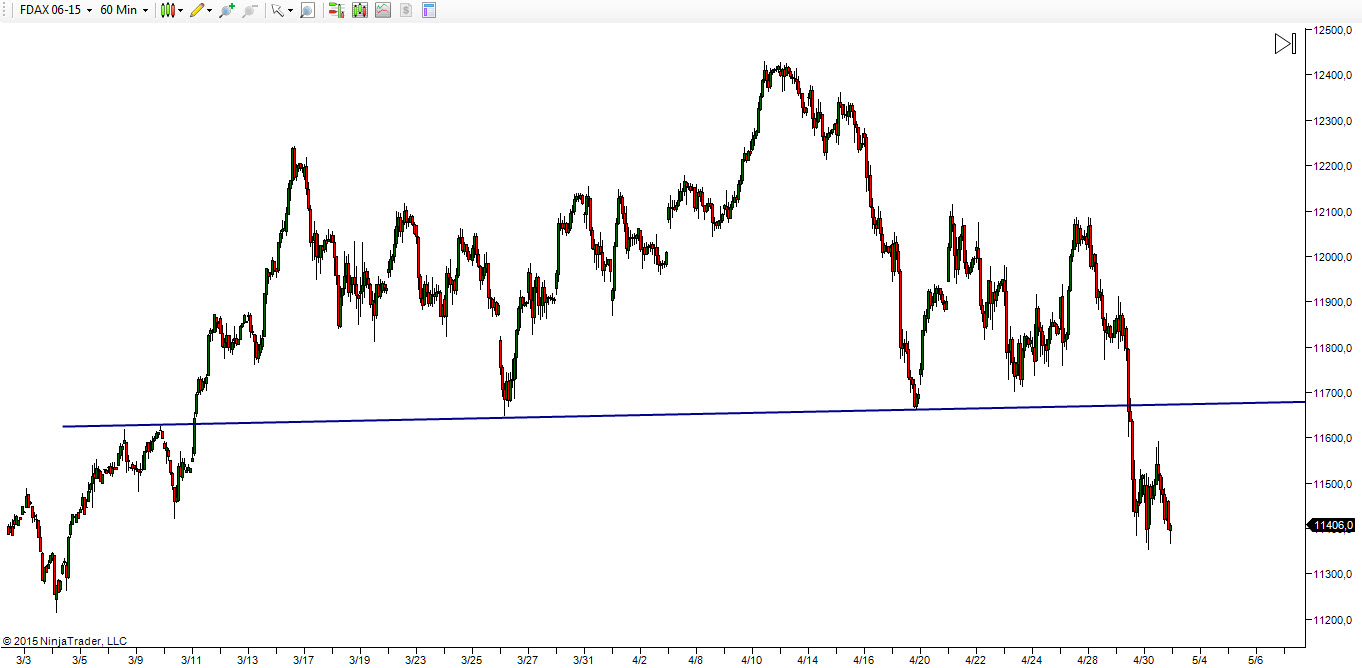The width and height of the screenshot is (1362, 668).
Task: Toggle the Chart Trader panel icon
Action: (335, 10)
